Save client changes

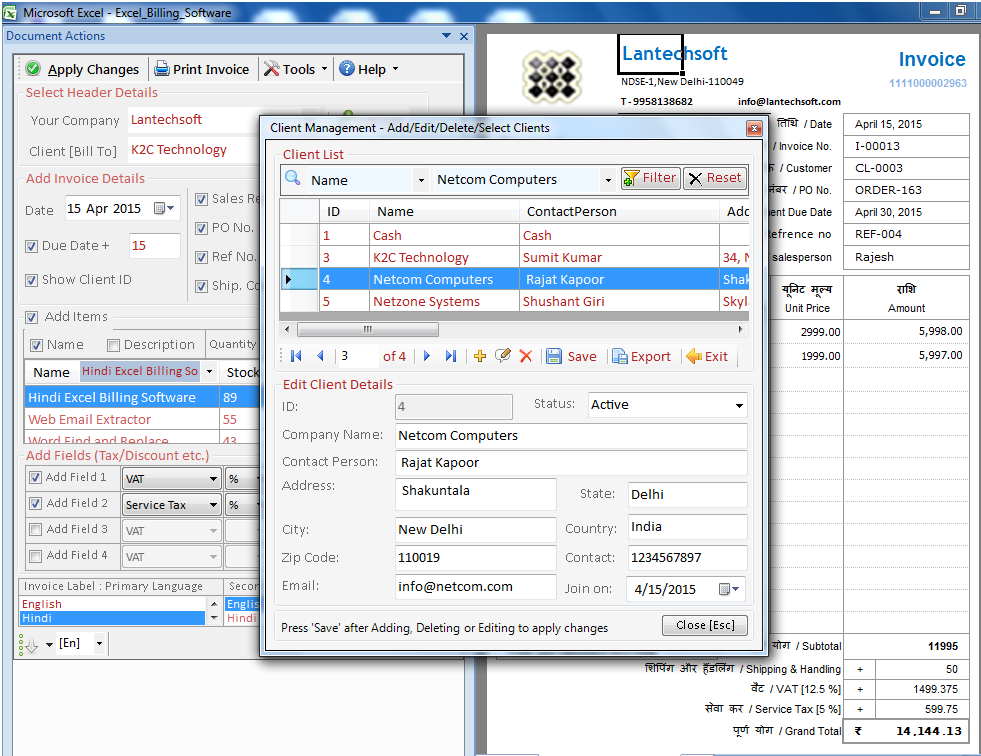coord(571,356)
